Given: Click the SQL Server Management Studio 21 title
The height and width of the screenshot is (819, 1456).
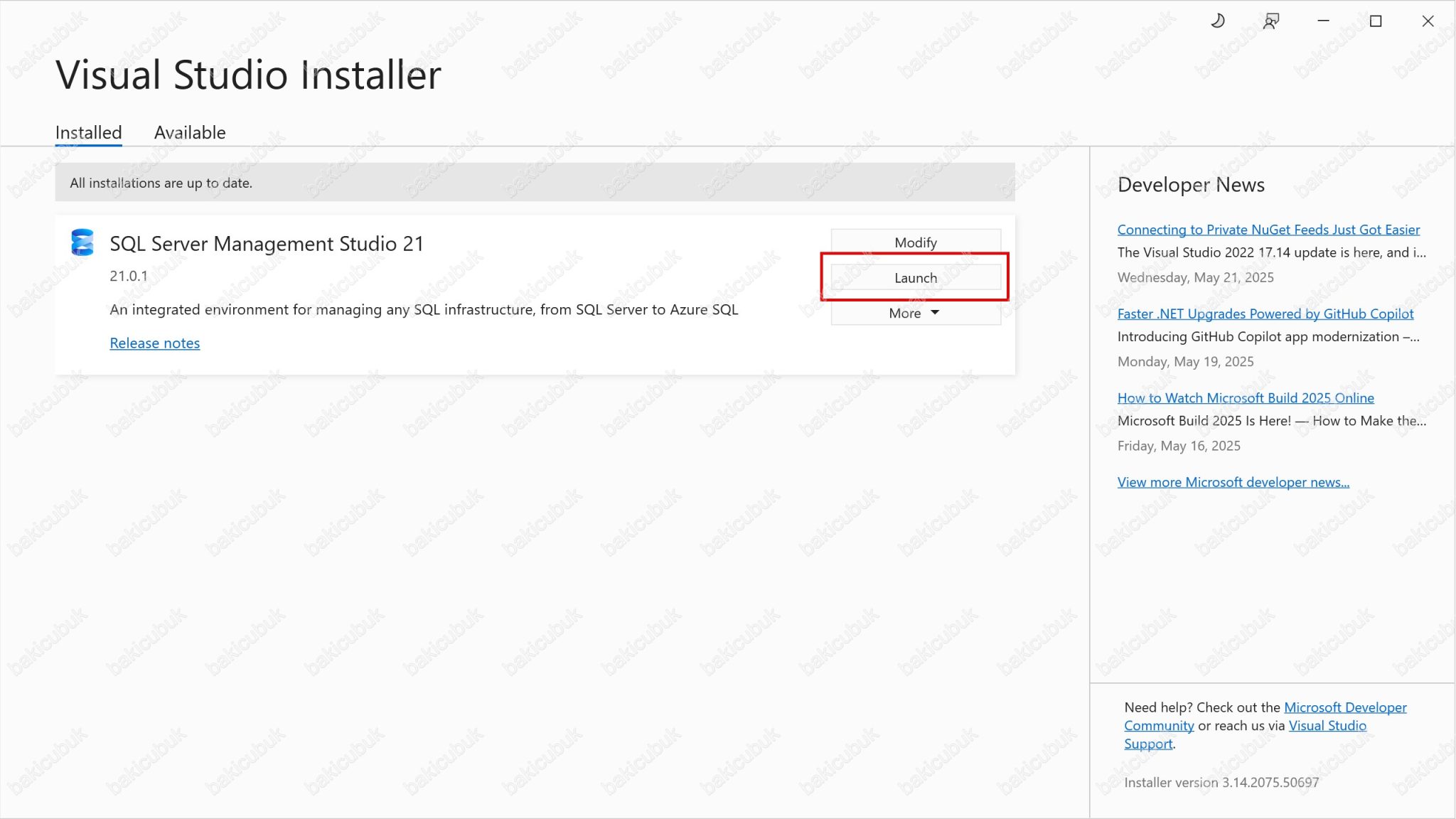Looking at the screenshot, I should point(267,243).
